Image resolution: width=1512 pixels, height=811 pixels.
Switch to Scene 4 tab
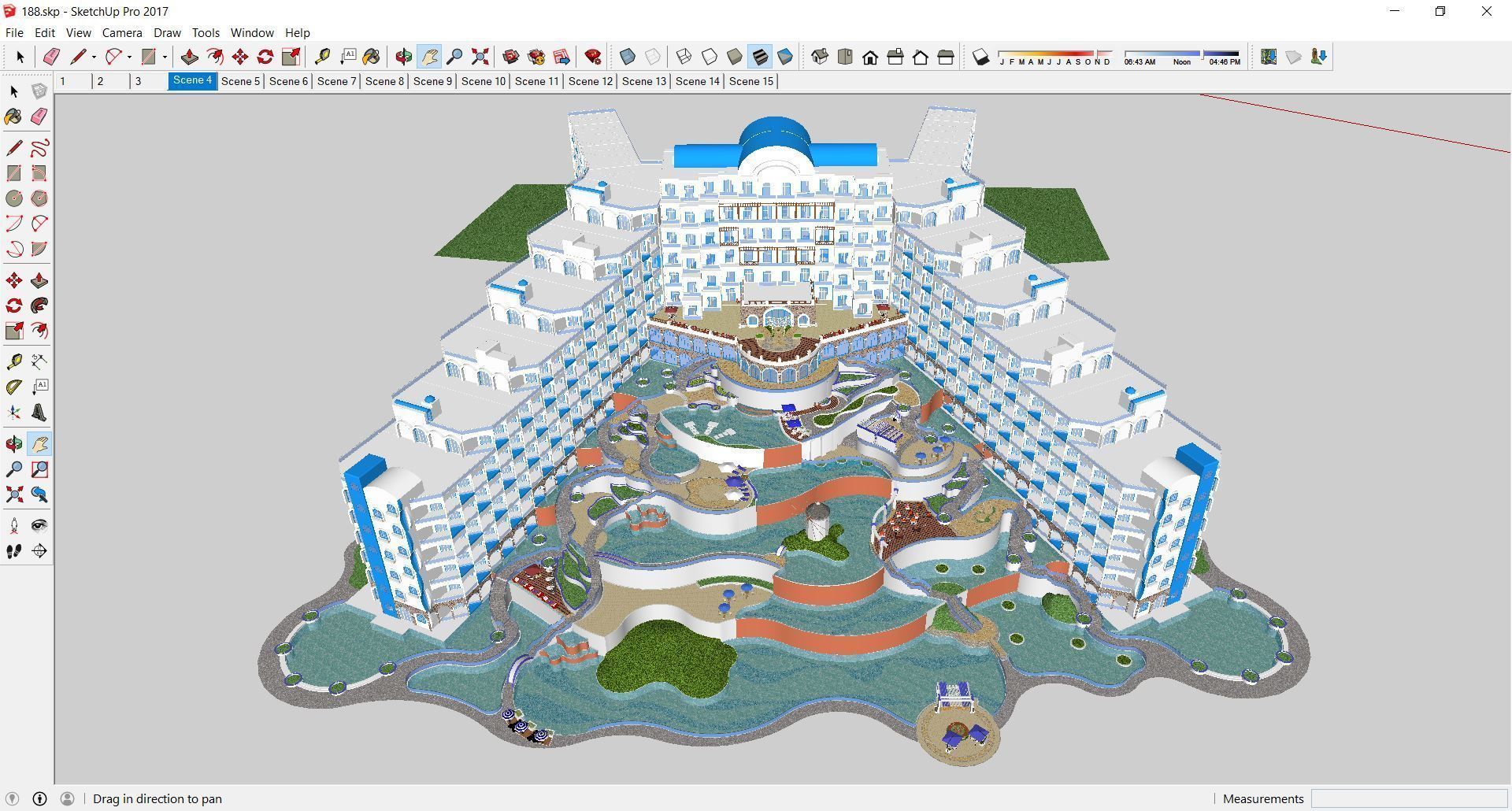(x=192, y=80)
